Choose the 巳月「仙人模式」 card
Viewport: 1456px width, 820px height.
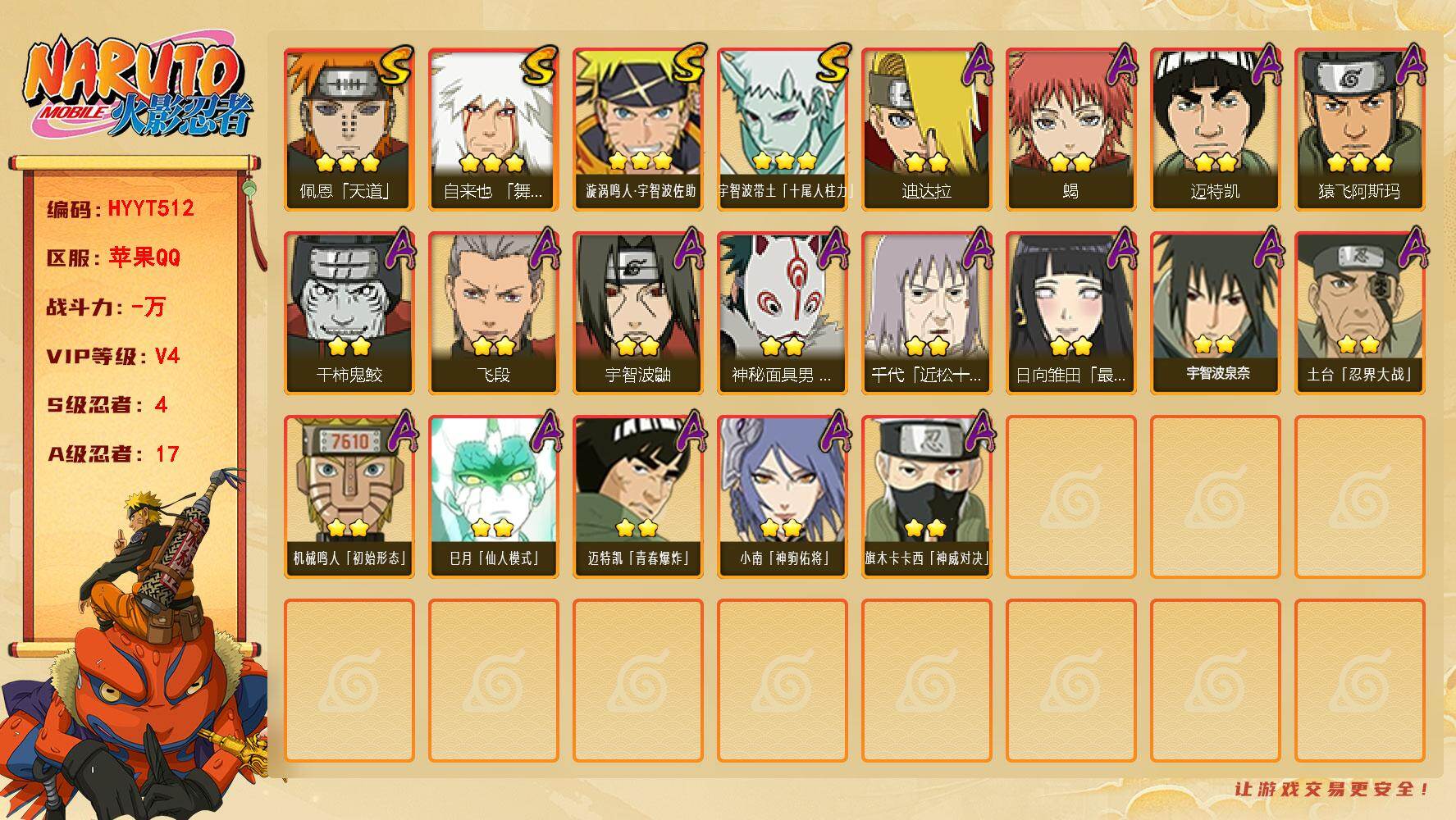click(493, 496)
